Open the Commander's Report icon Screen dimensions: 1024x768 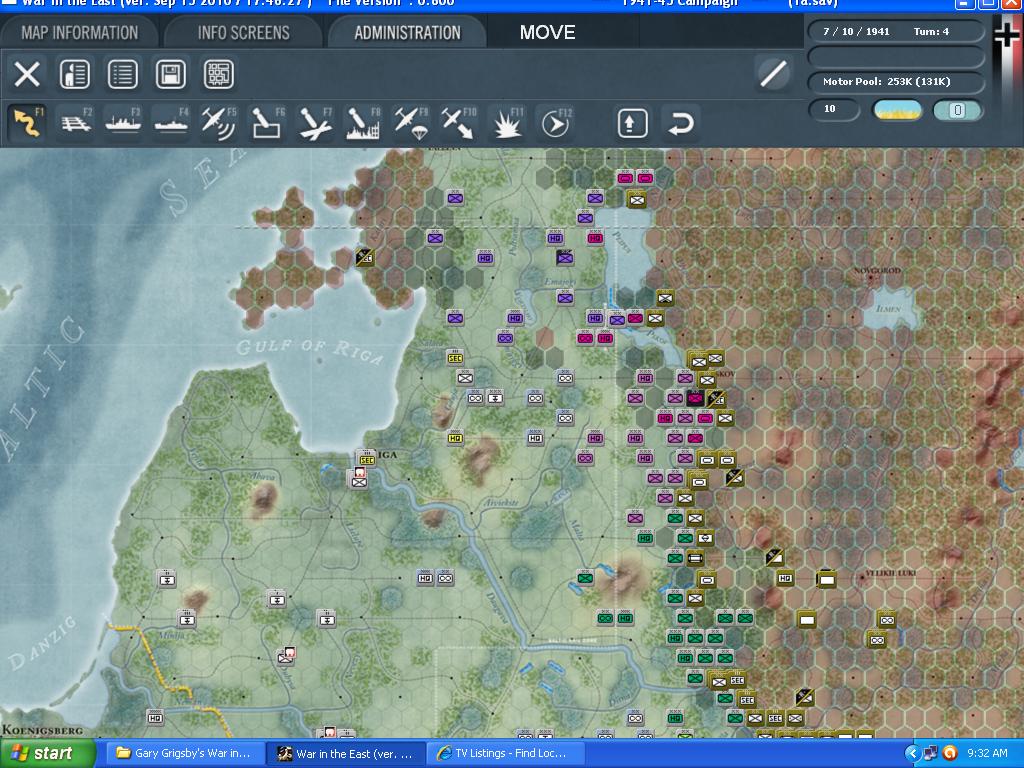74,74
